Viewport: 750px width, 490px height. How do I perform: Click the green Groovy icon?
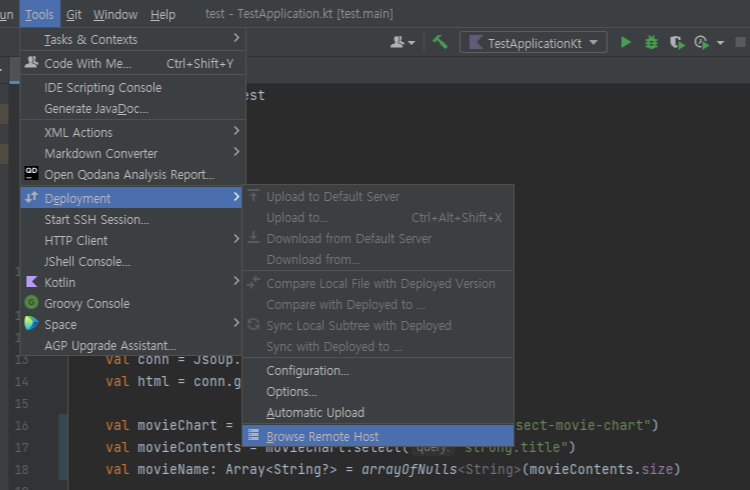(x=32, y=302)
